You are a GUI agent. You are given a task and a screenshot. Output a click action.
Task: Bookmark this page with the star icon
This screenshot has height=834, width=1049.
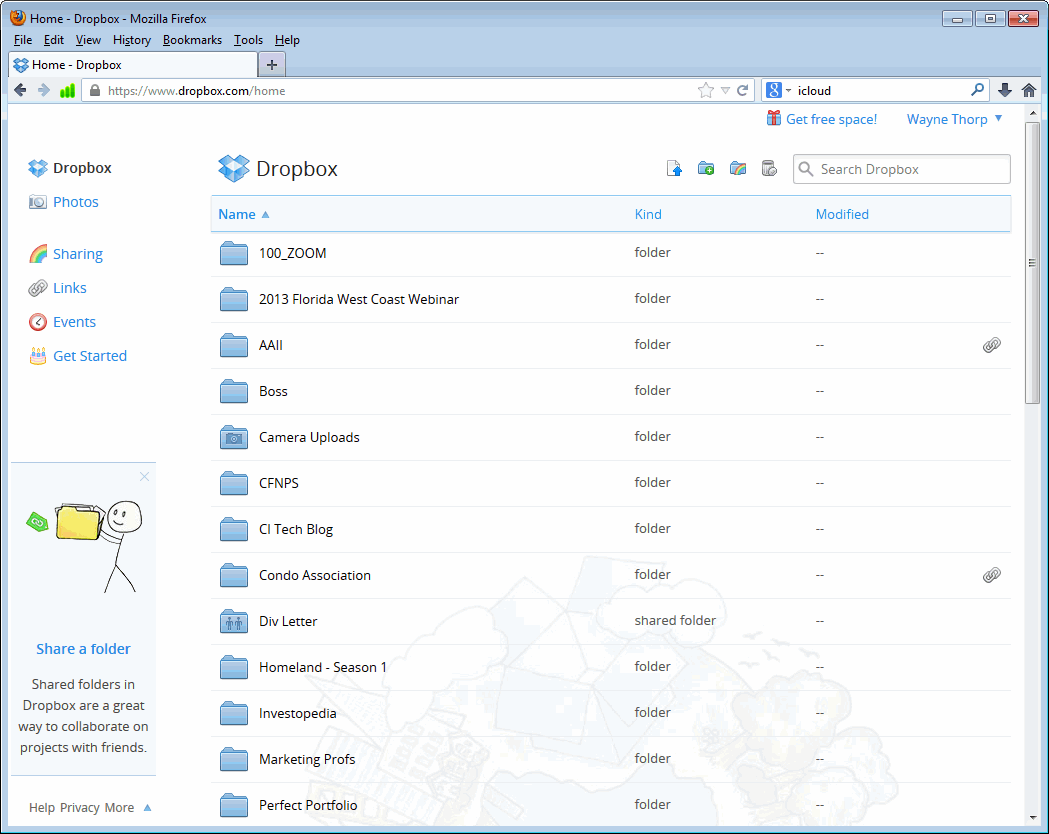(x=706, y=90)
